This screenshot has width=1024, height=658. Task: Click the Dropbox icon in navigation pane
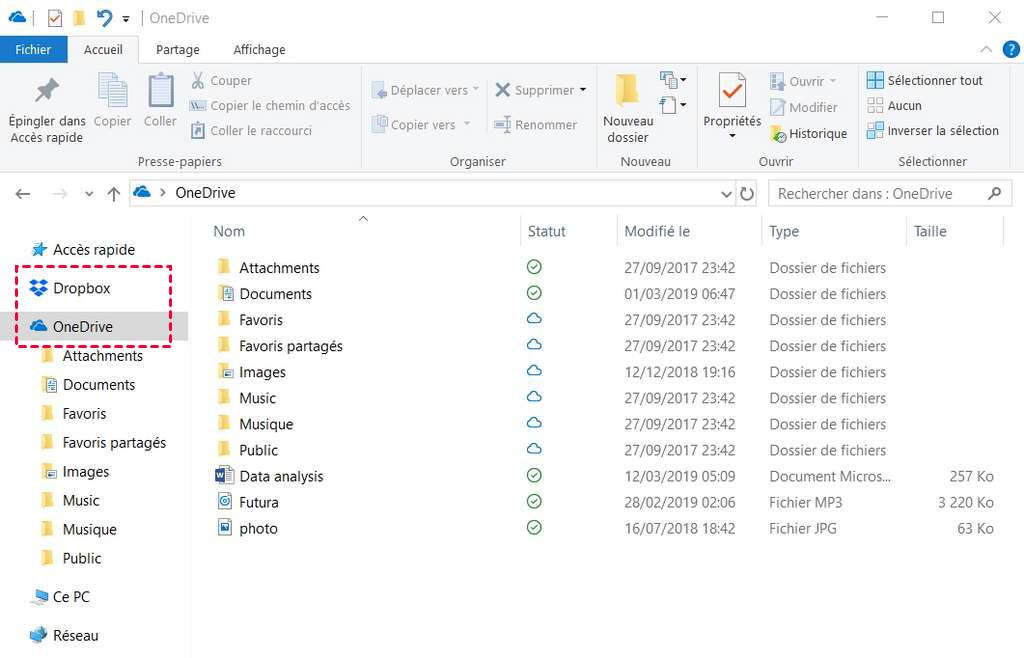click(x=39, y=289)
